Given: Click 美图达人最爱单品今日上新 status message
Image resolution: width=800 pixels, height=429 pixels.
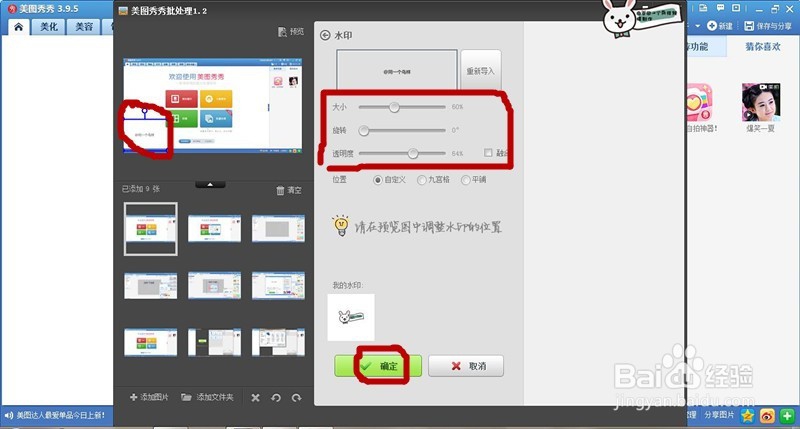Looking at the screenshot, I should tap(61, 415).
